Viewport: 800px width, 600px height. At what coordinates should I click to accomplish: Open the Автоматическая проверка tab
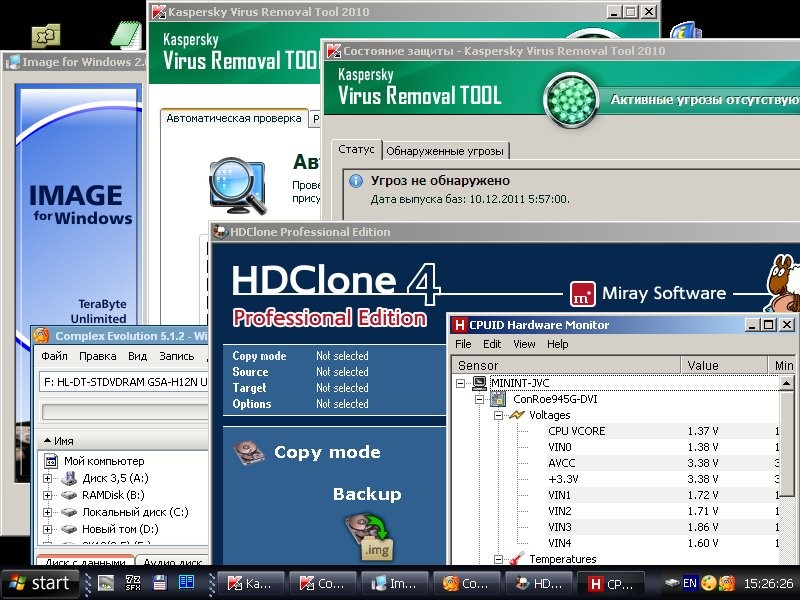234,118
